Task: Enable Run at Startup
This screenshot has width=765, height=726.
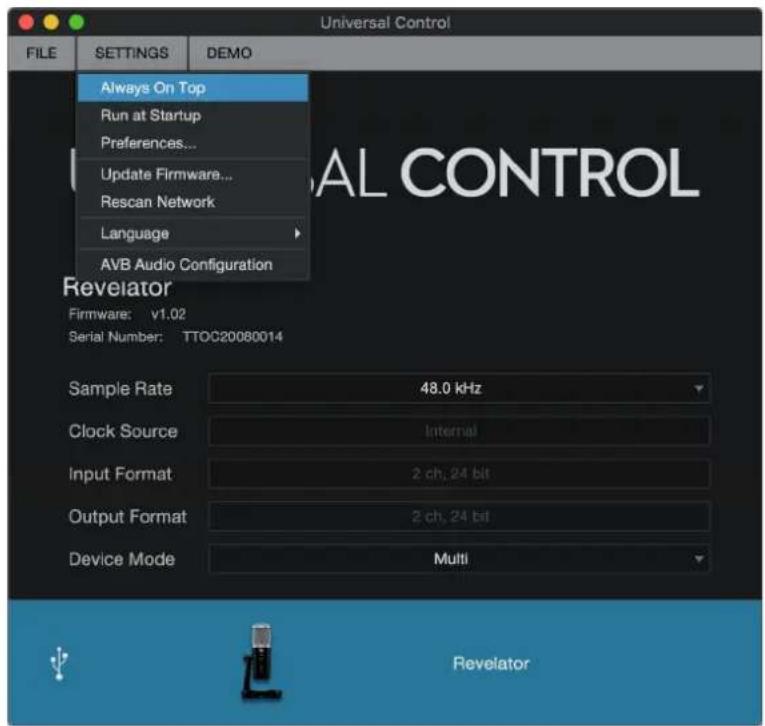Action: coord(193,116)
